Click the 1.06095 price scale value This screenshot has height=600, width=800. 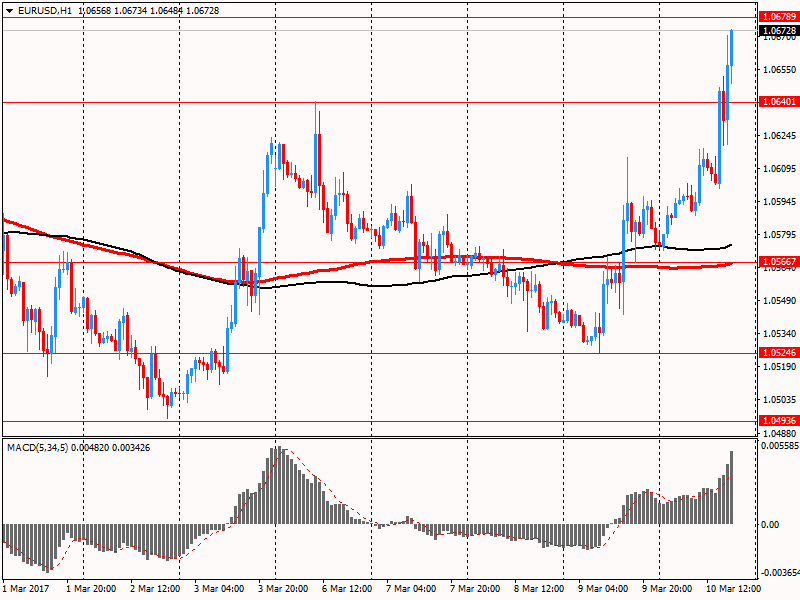tap(780, 169)
